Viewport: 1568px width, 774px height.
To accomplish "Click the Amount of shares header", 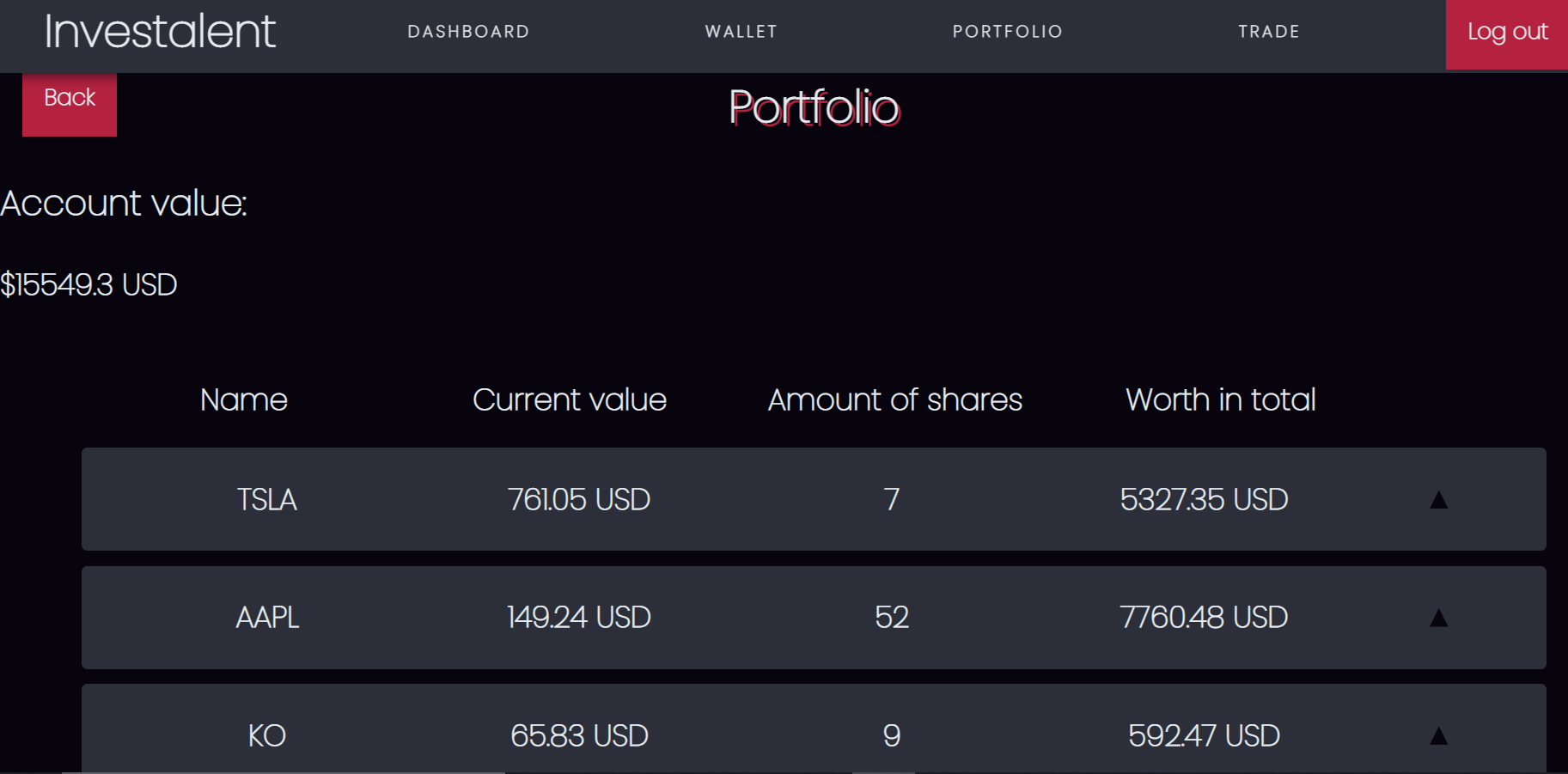I will pyautogui.click(x=895, y=399).
